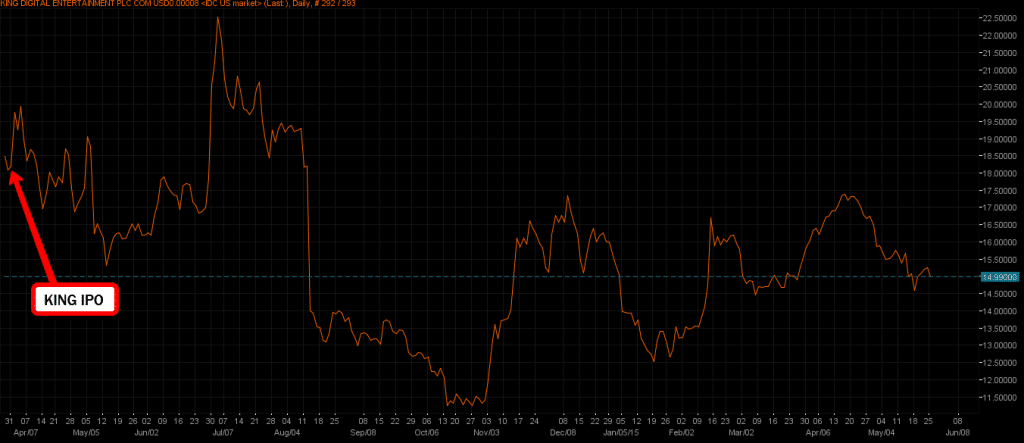Select the Jul/07 date axis label
This screenshot has width=1024, height=443.
click(x=226, y=433)
